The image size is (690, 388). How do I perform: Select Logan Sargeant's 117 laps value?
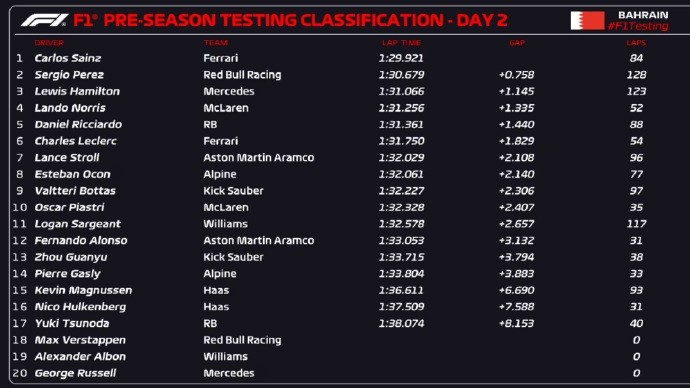pos(636,224)
